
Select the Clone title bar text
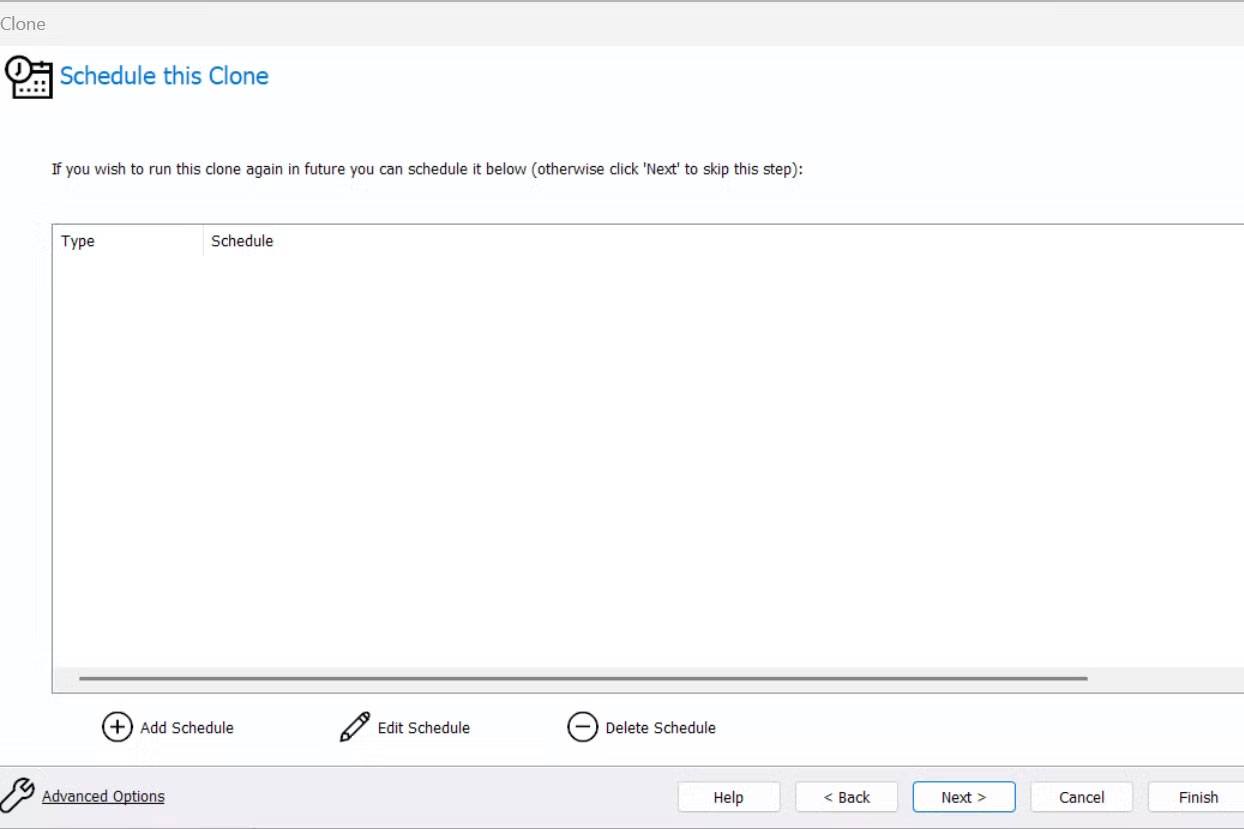click(23, 23)
